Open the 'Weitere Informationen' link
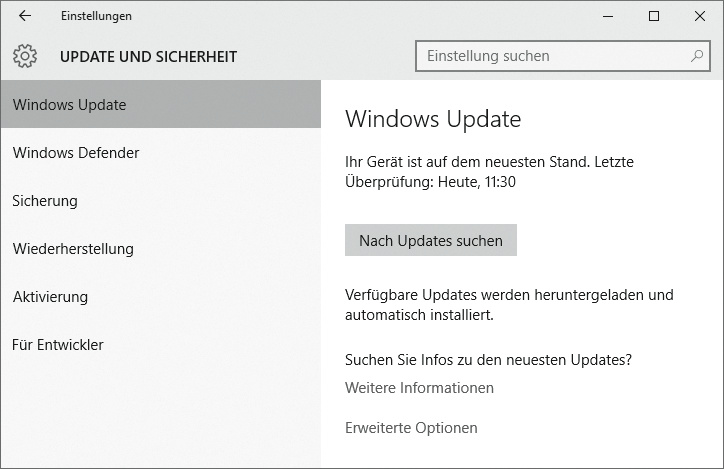 [x=419, y=388]
